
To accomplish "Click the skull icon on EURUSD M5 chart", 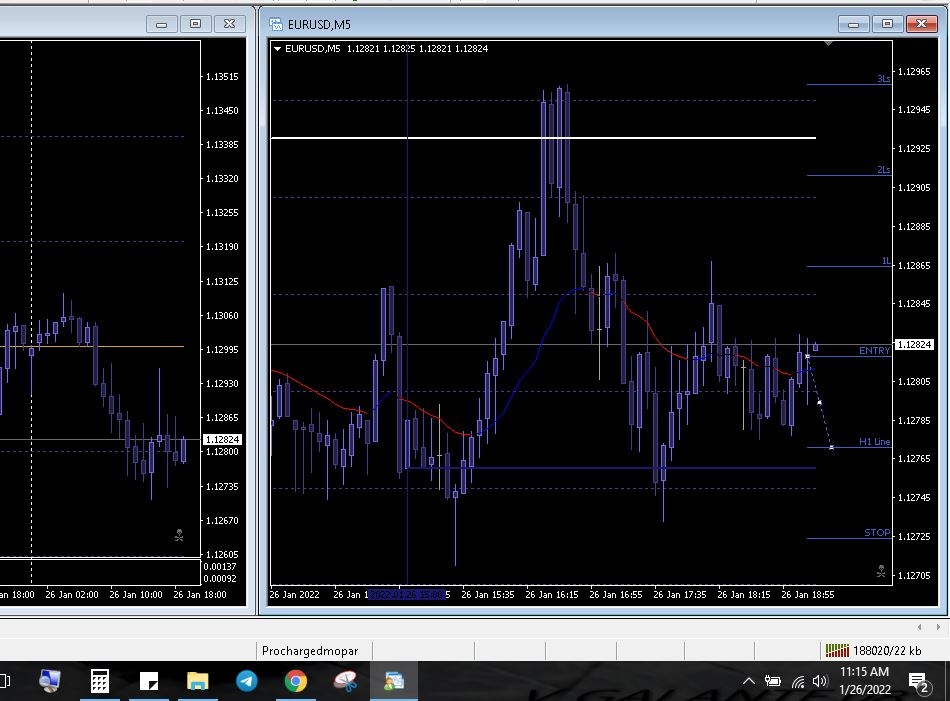I will [x=881, y=572].
